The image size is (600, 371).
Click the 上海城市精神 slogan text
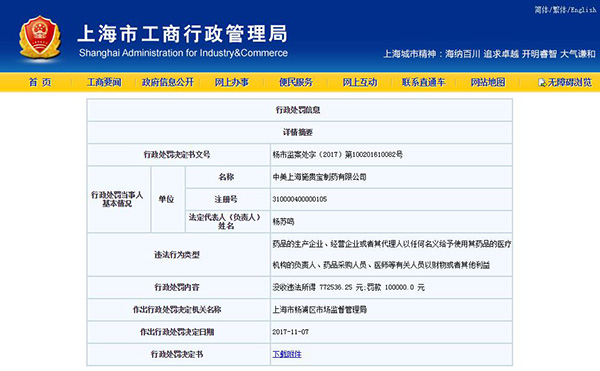click(489, 54)
